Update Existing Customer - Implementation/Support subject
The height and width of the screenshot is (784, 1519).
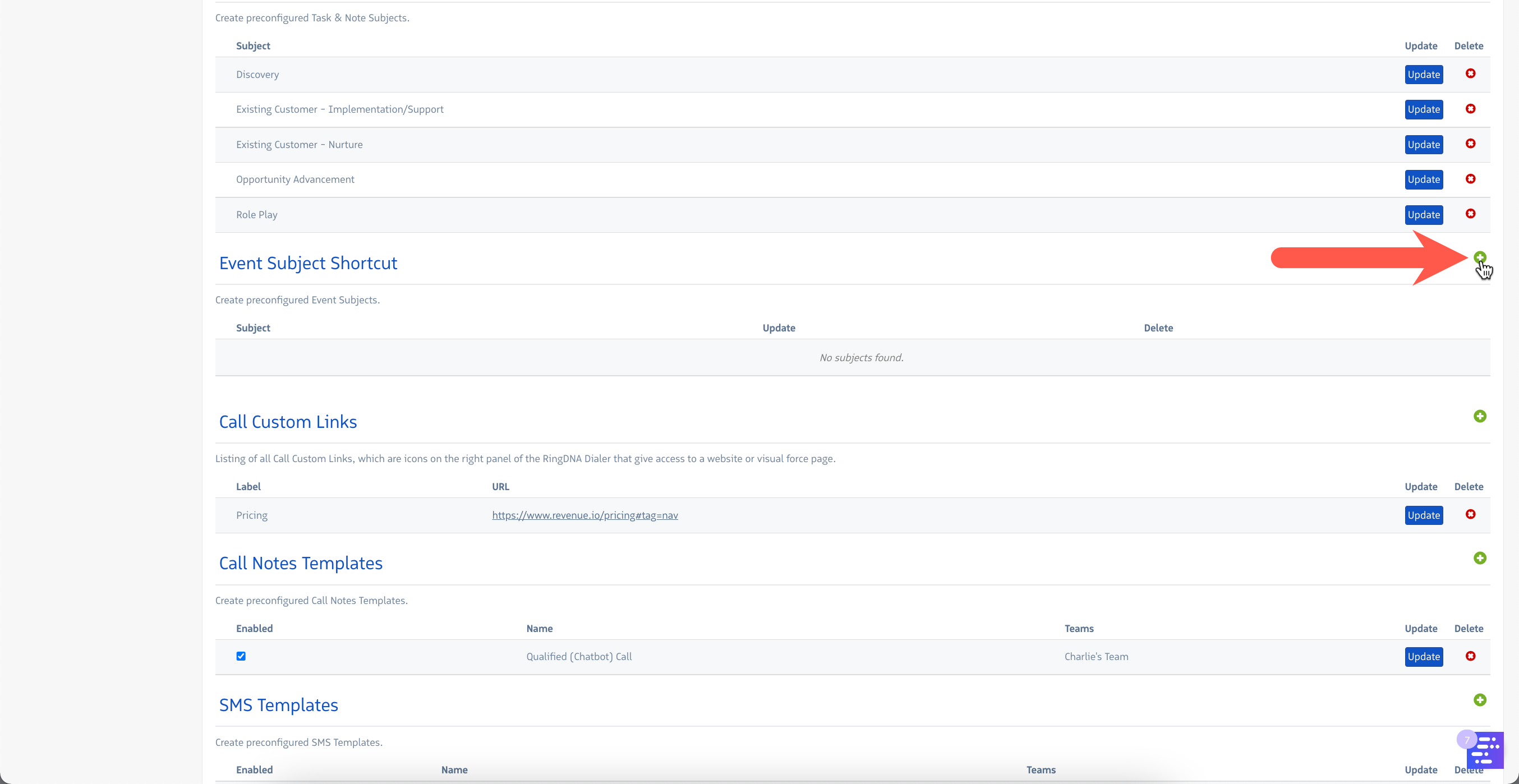1424,109
